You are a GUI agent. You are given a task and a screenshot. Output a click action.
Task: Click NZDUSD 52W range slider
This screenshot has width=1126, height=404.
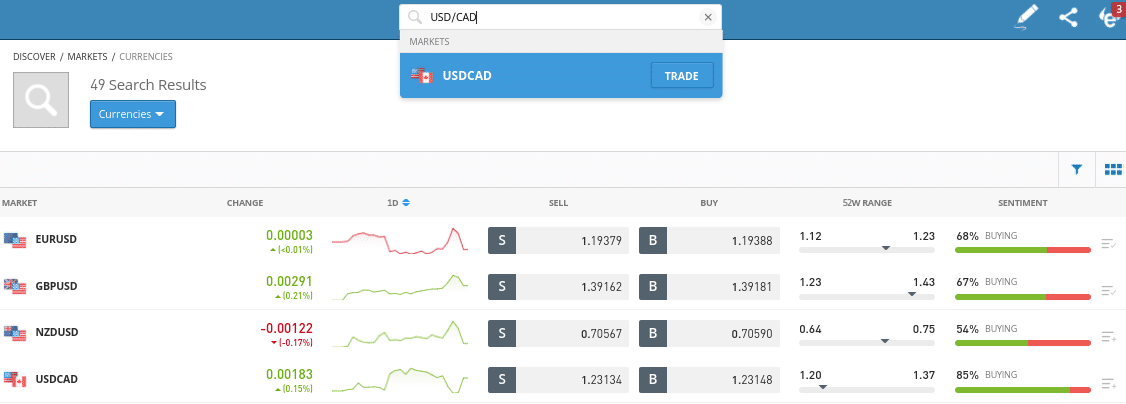tap(867, 342)
